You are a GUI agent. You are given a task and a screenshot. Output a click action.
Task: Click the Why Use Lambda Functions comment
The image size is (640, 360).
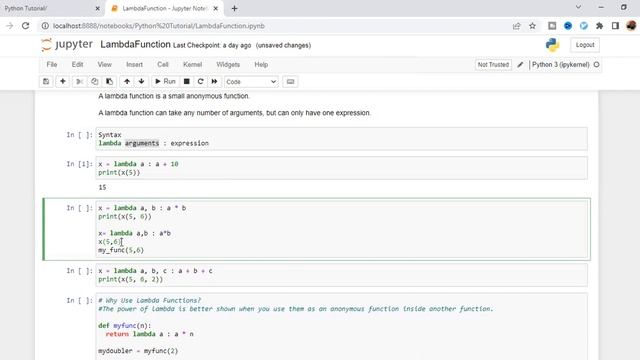pyautogui.click(x=149, y=300)
